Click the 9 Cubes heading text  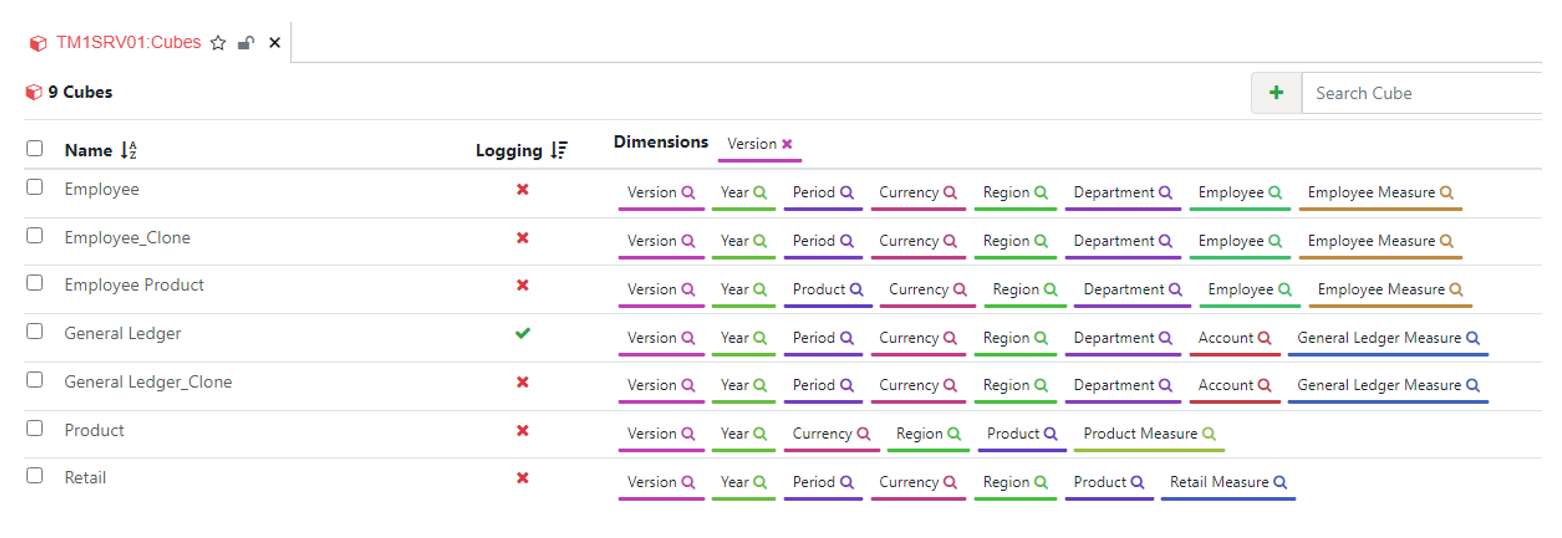pyautogui.click(x=80, y=92)
